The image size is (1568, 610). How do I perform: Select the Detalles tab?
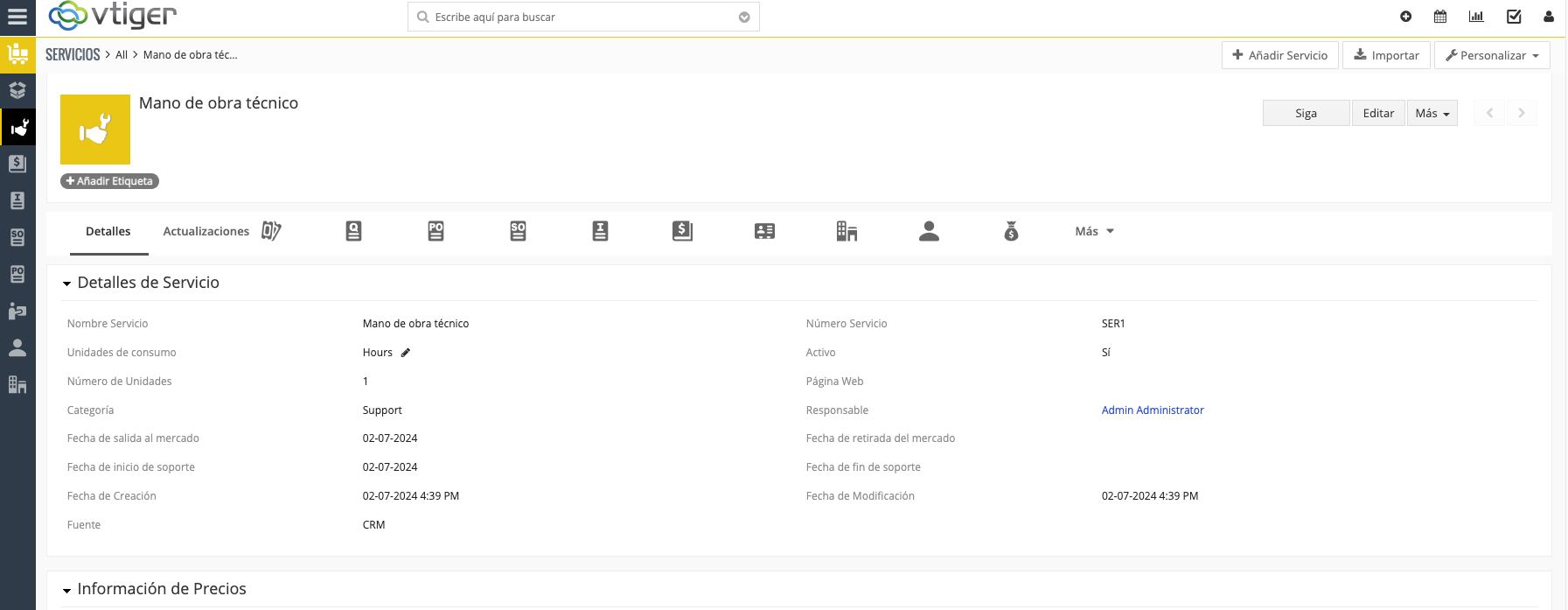108,231
